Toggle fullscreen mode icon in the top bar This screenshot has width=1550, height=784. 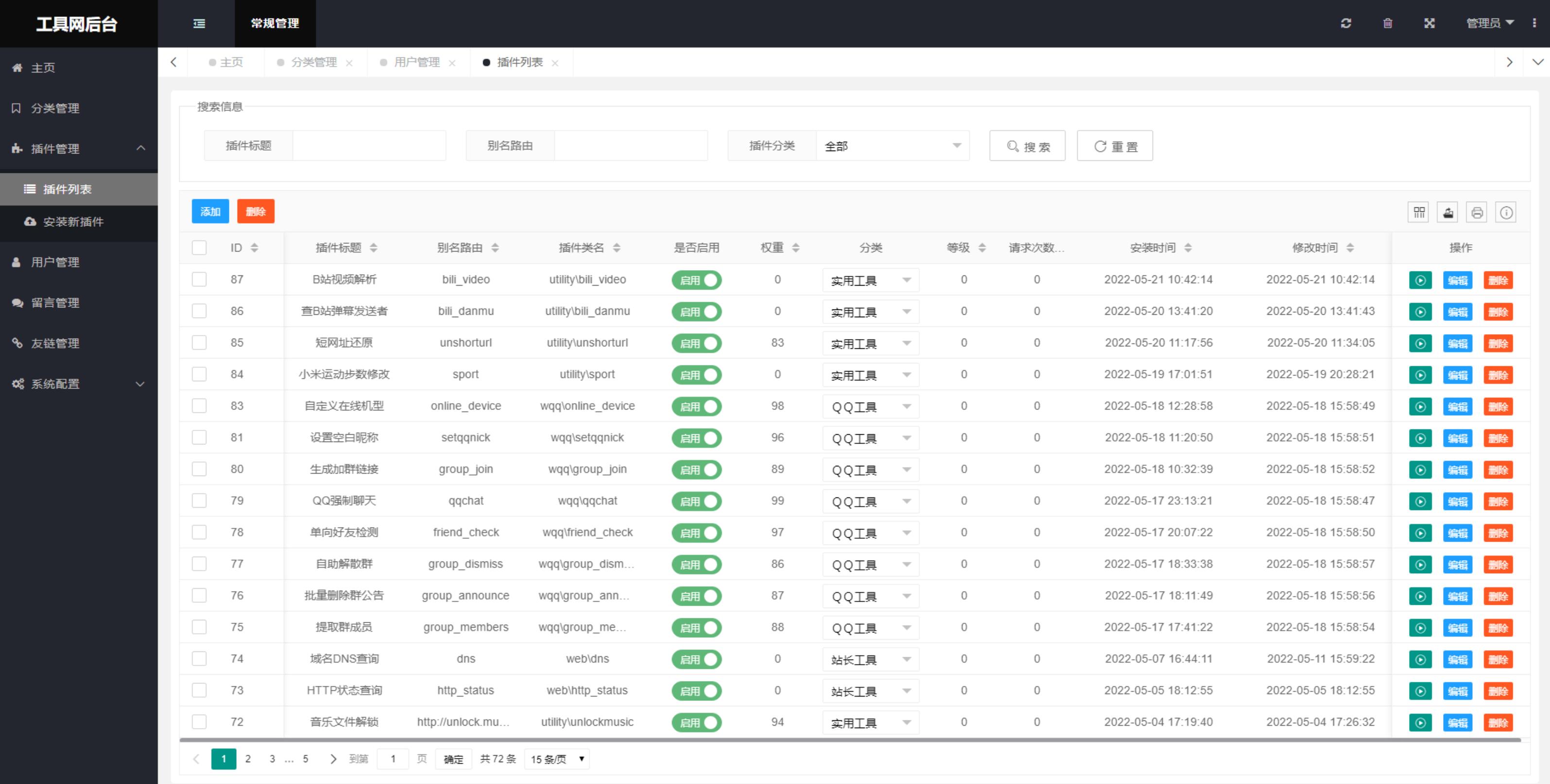click(1429, 23)
